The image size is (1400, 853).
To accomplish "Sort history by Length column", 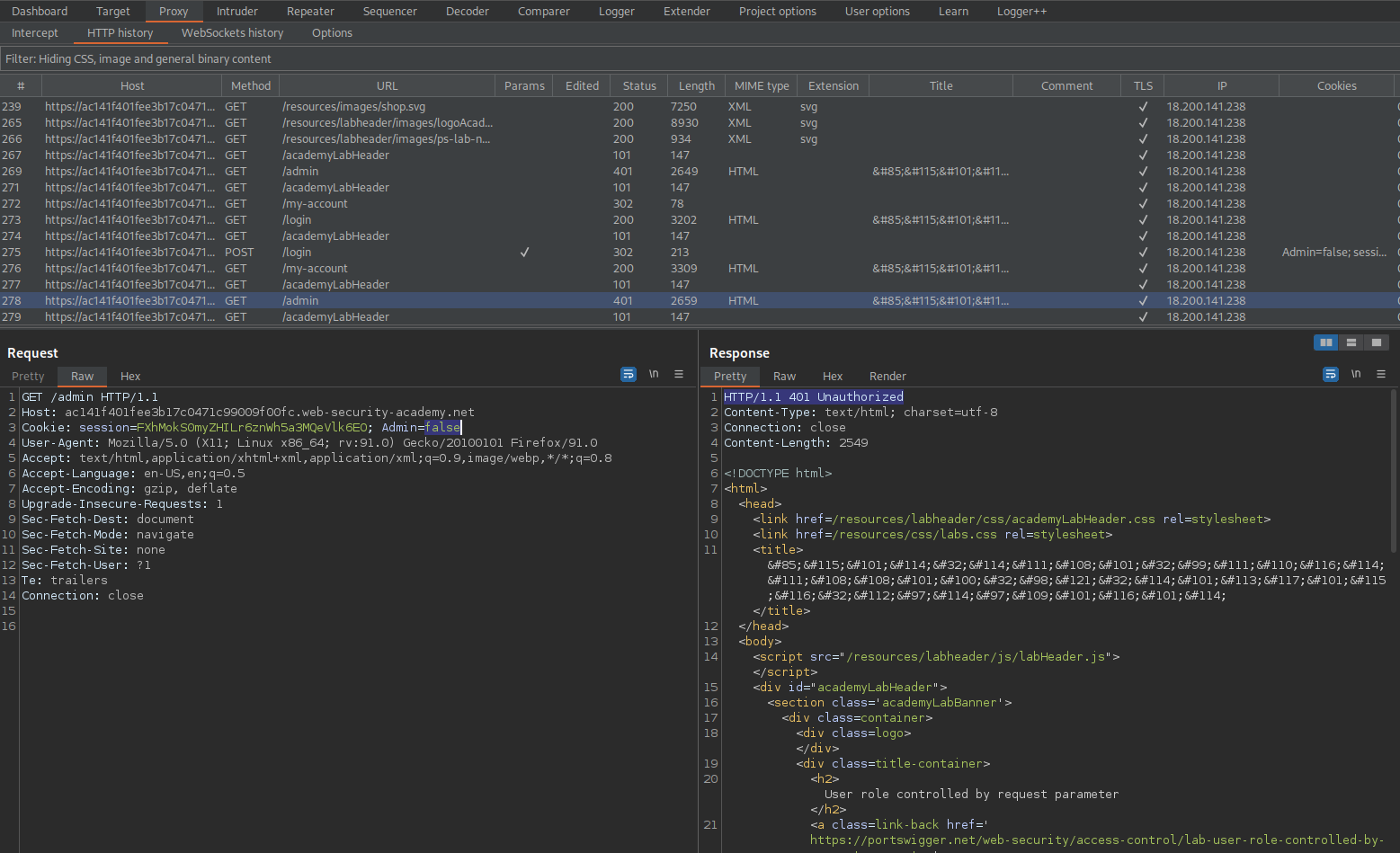I will (697, 85).
